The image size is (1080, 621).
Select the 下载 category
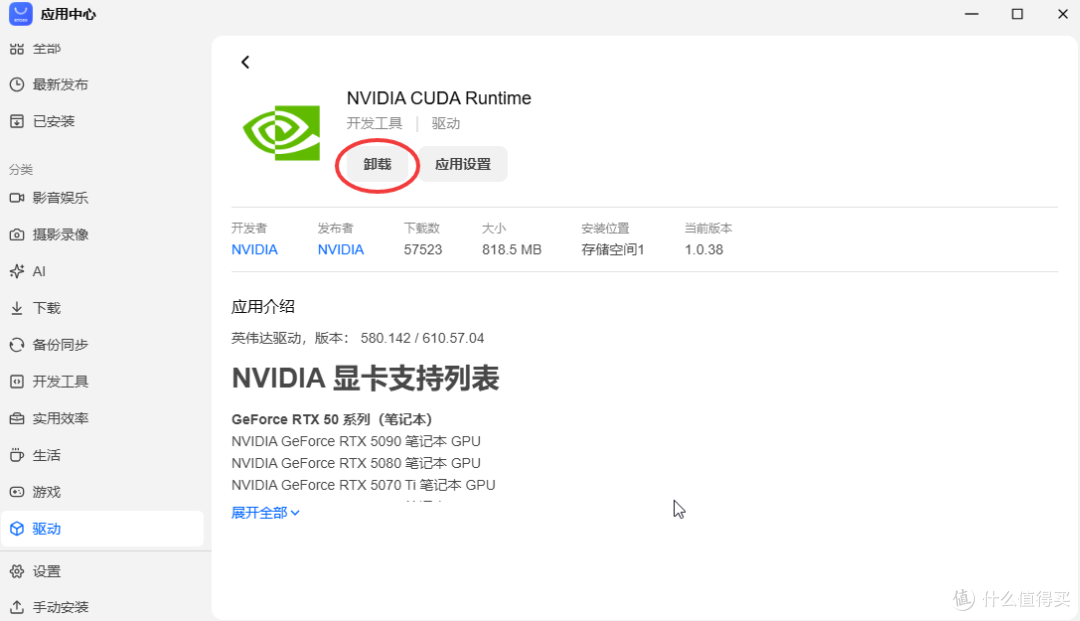47,308
